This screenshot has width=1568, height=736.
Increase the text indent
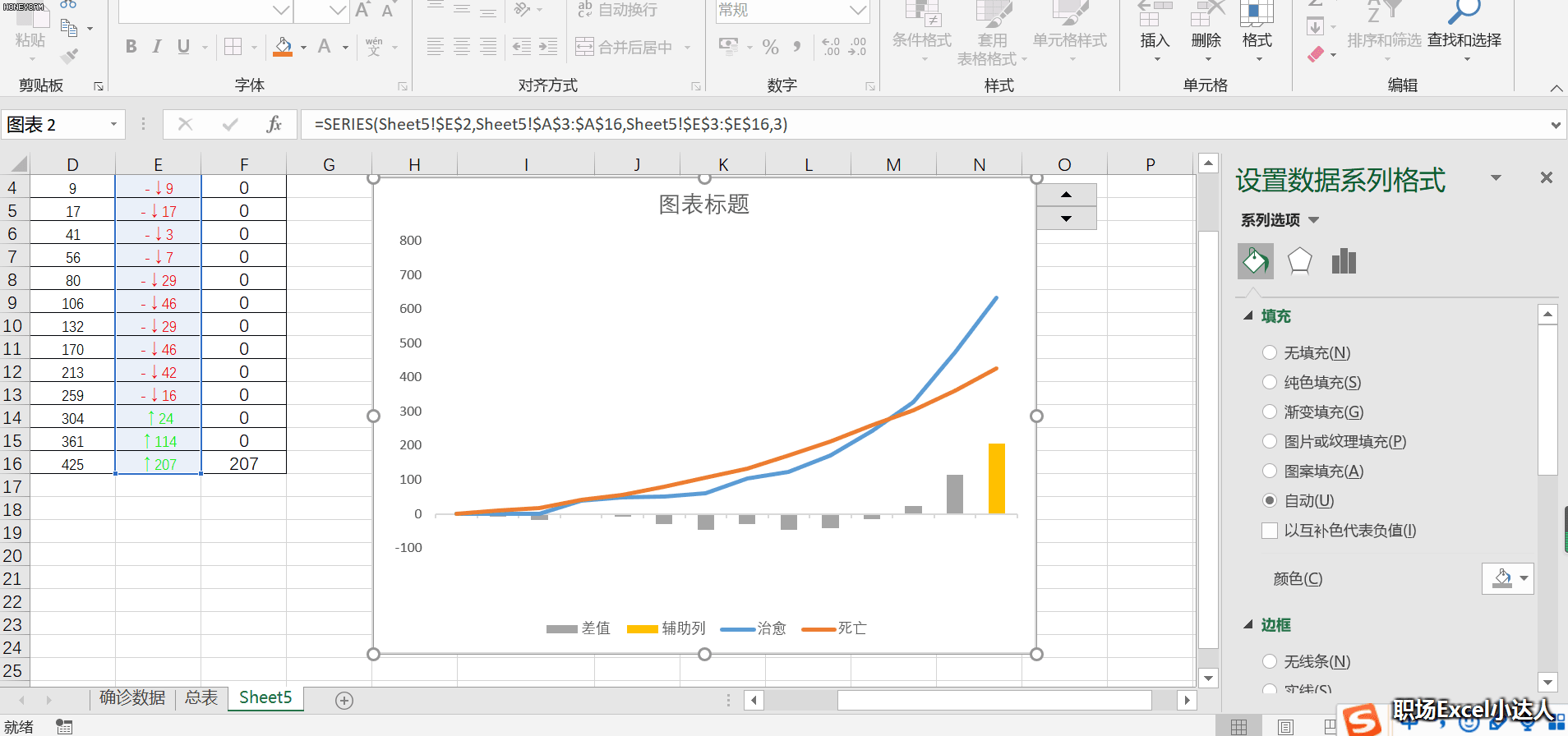click(548, 47)
